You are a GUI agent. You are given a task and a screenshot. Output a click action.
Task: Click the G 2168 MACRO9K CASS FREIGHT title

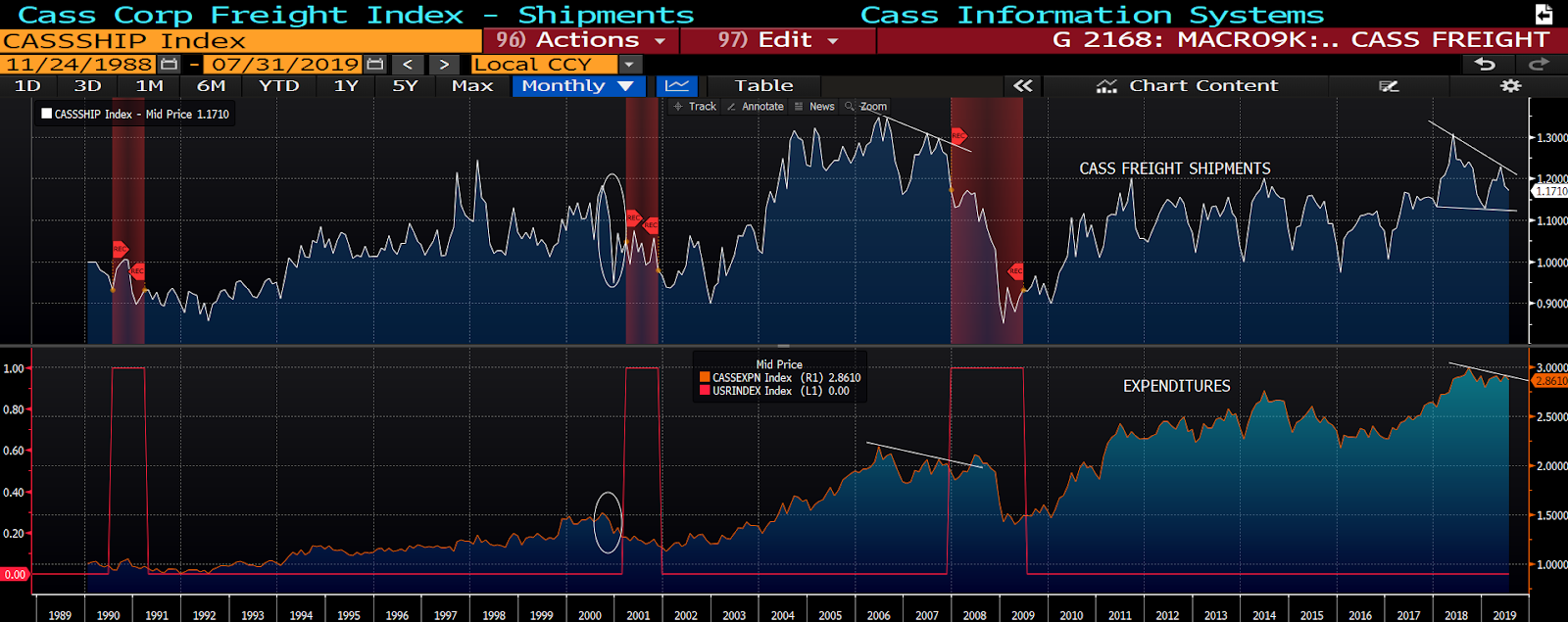1301,40
